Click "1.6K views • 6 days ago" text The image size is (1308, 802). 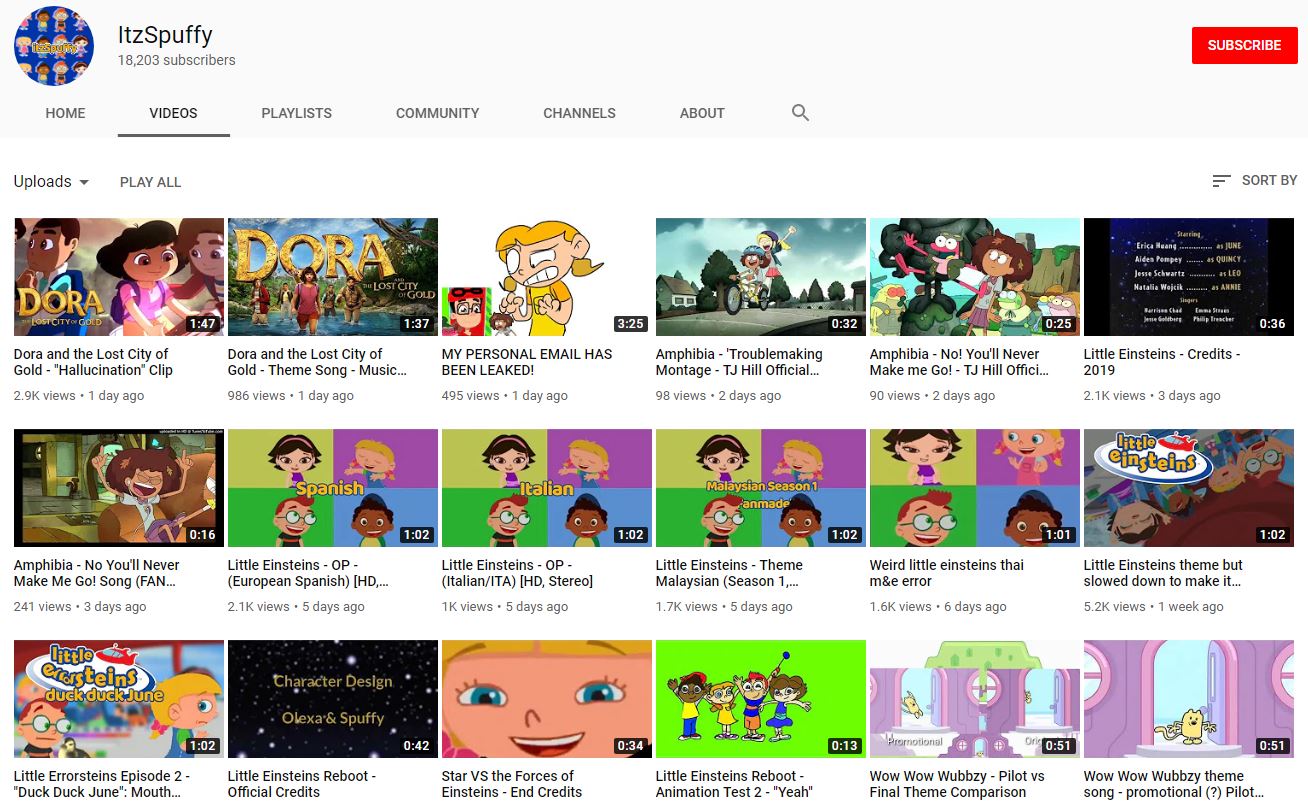[937, 607]
